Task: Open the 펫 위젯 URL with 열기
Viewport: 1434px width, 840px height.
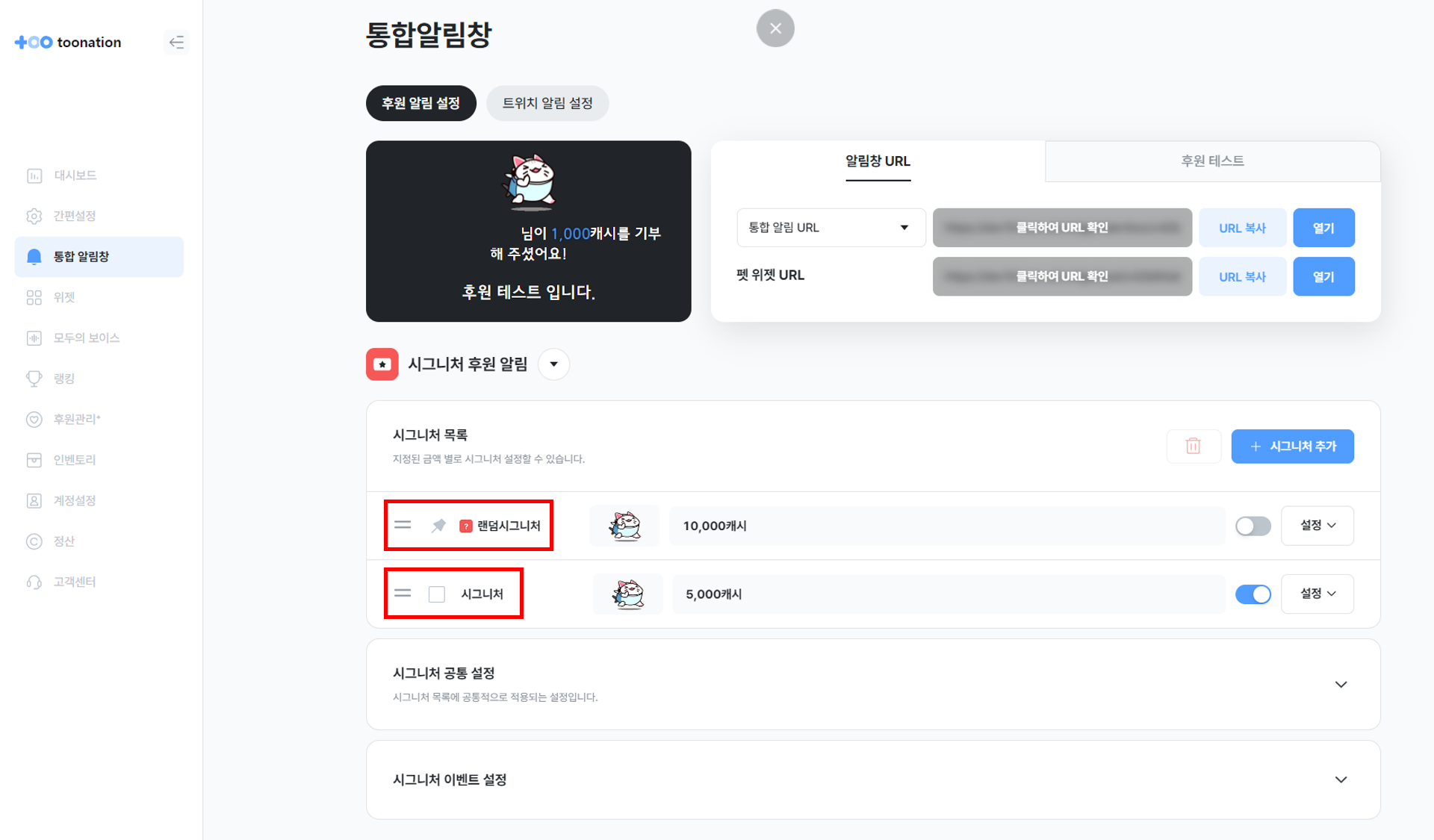Action: pyautogui.click(x=1323, y=276)
